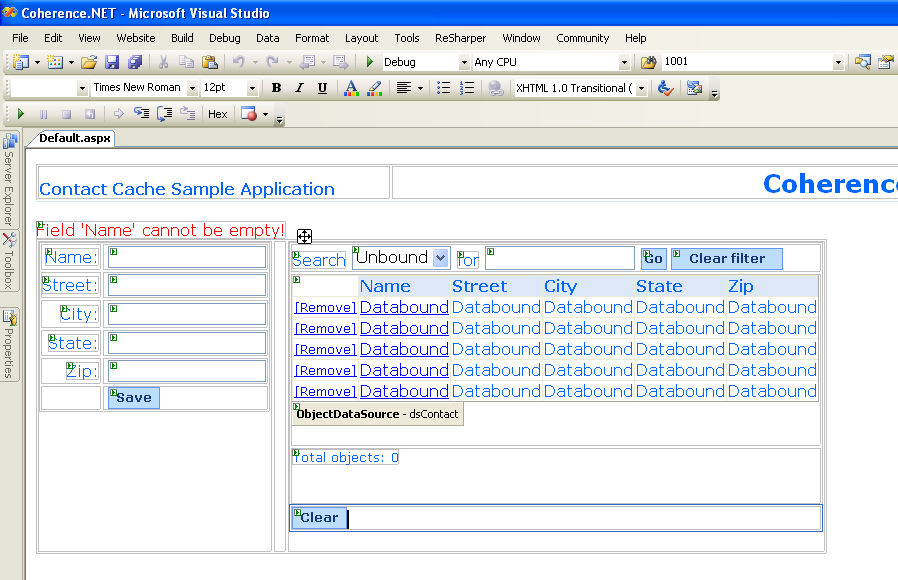Click the Zip column header
The width and height of the screenshot is (898, 580).
point(741,286)
